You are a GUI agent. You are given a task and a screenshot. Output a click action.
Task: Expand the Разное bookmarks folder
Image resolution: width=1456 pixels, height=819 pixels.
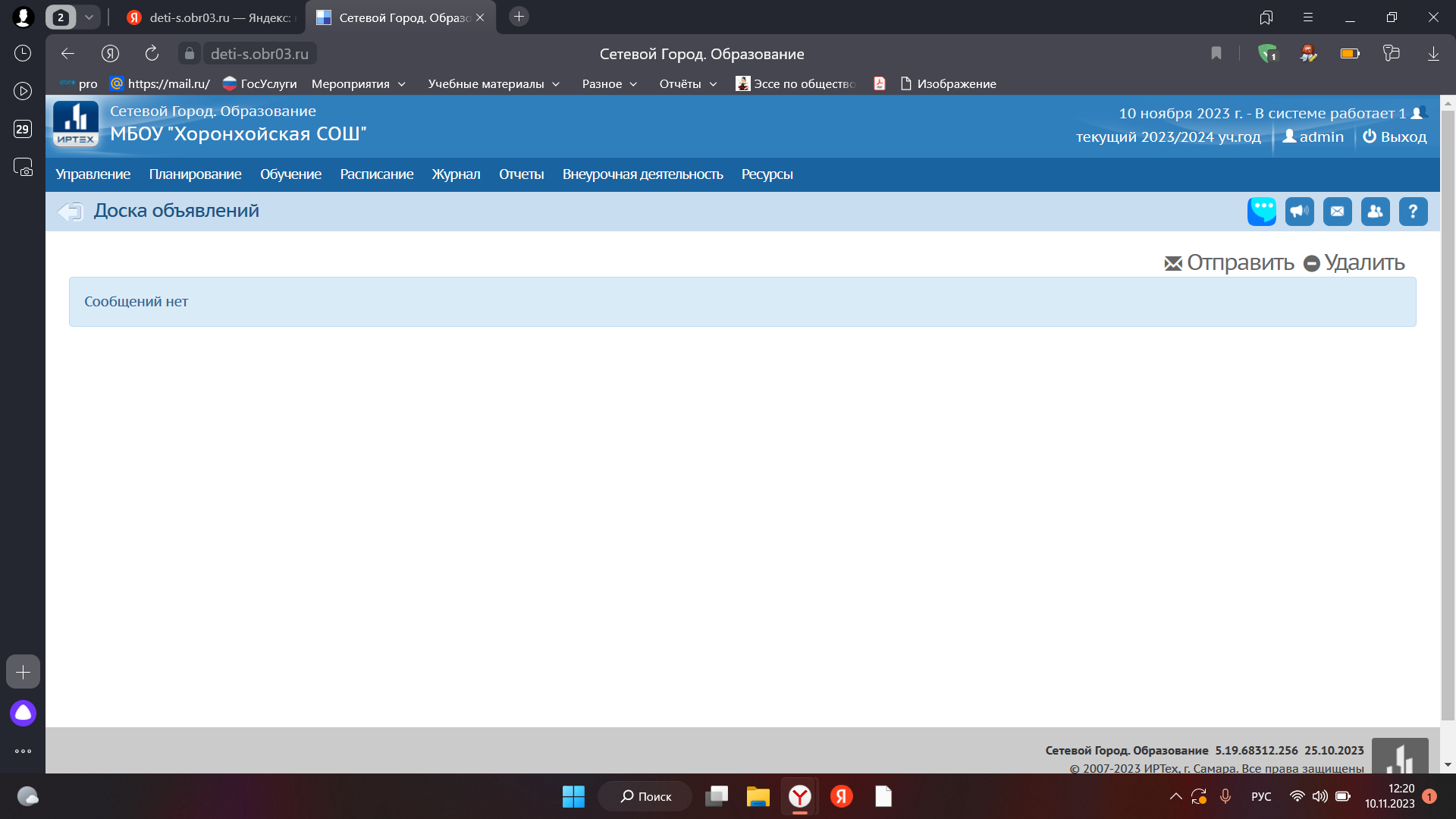[610, 83]
